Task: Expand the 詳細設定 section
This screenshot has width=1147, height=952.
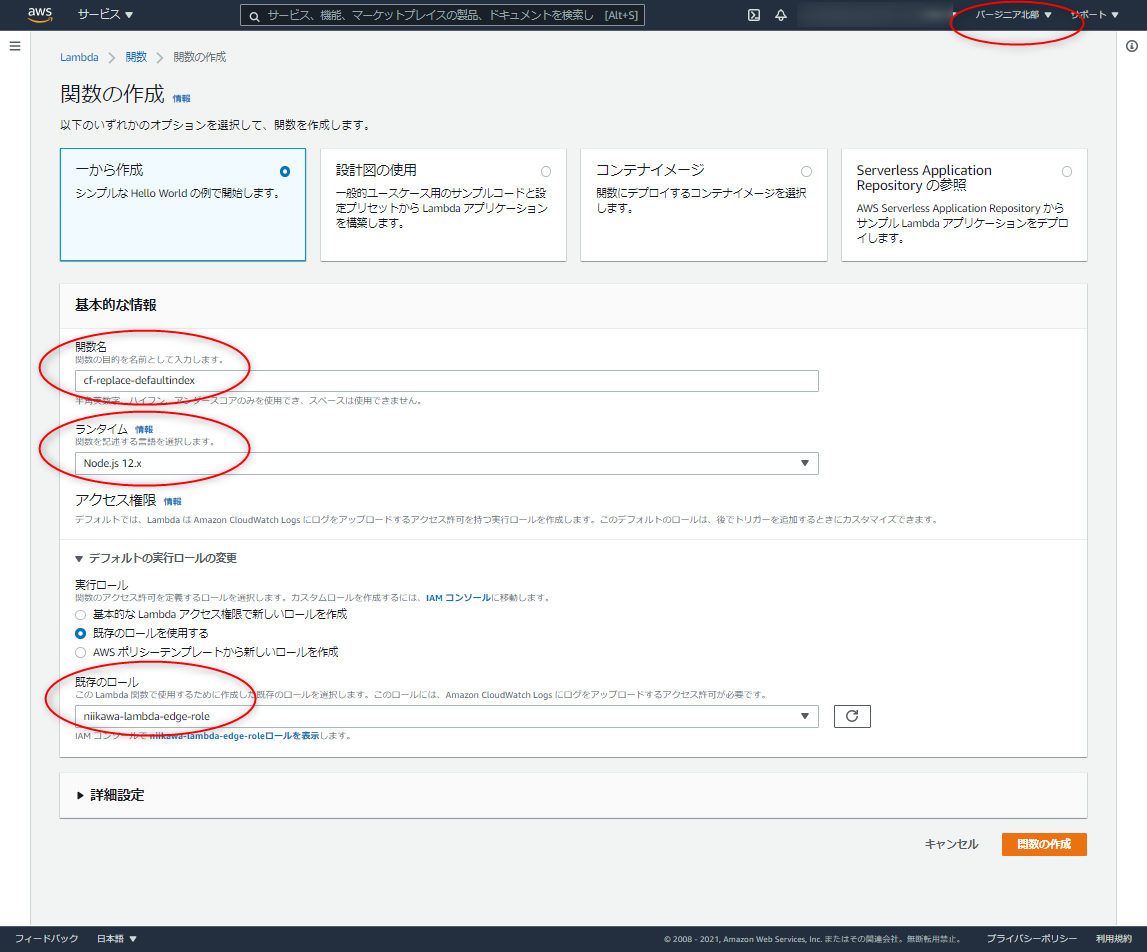Action: (105, 794)
